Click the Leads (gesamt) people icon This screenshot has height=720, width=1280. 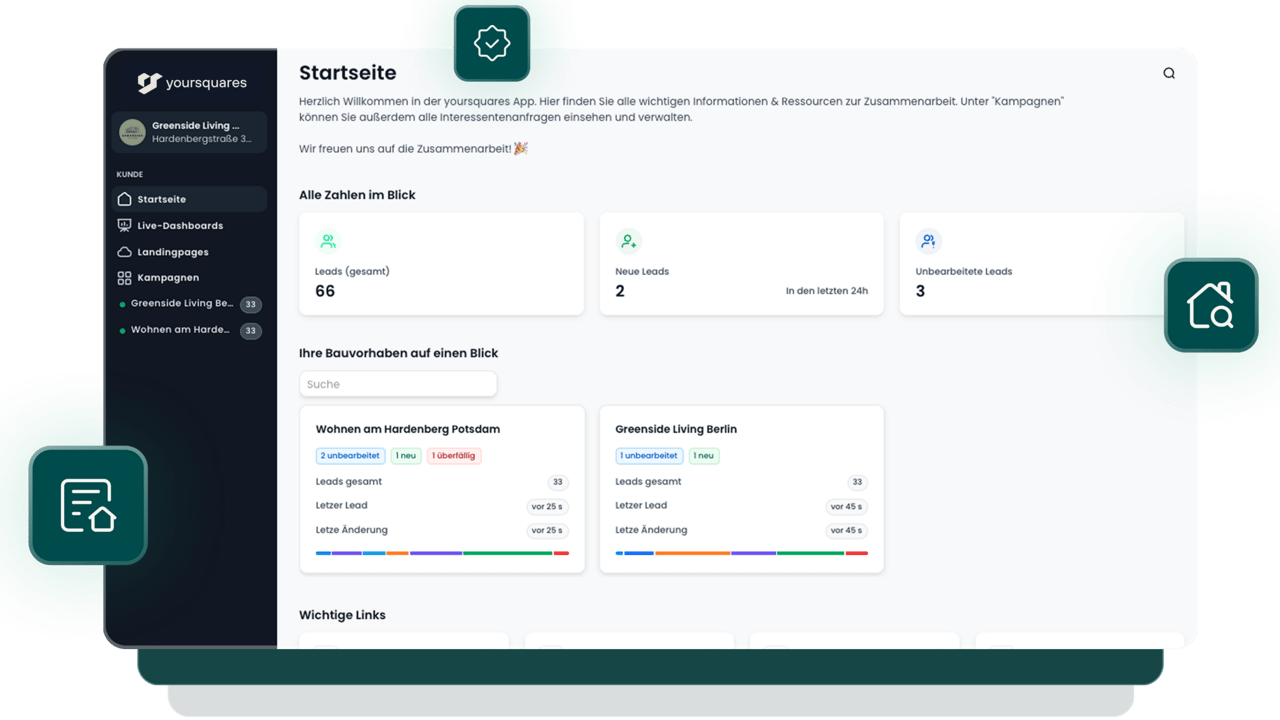coord(328,241)
